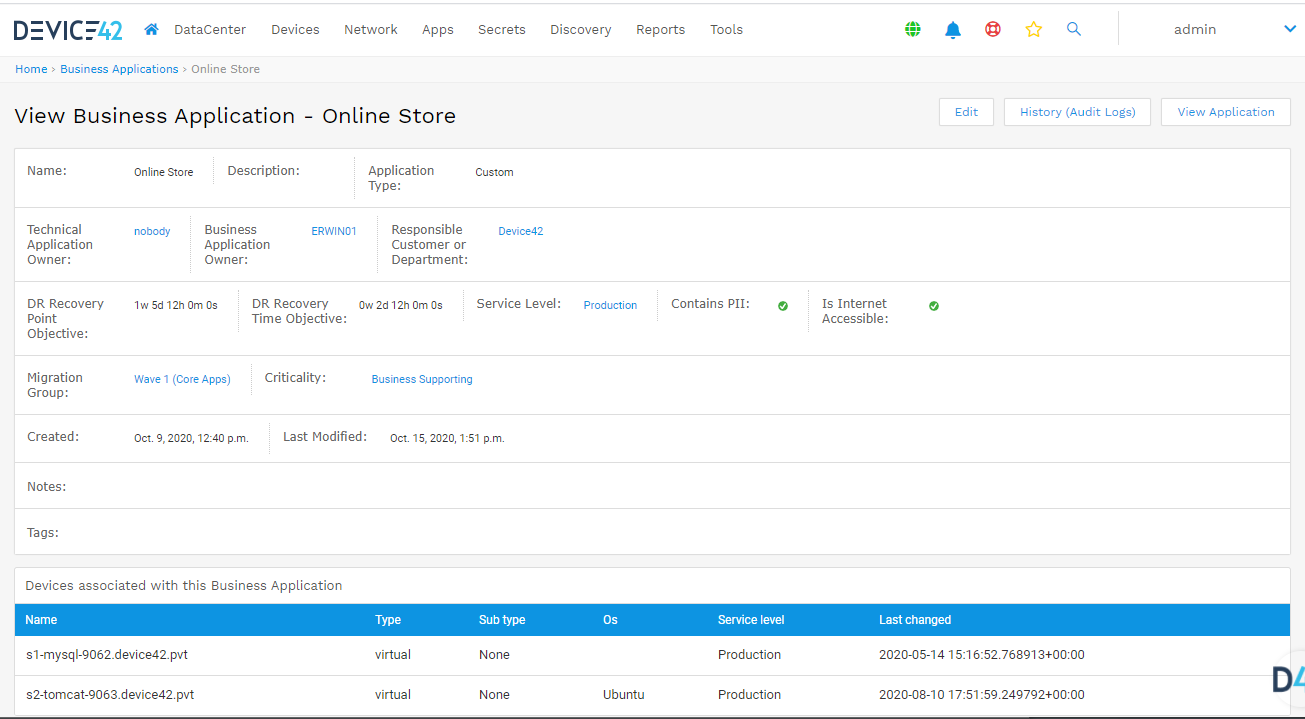1305x719 pixels.
Task: Sort devices by Service level column header
Action: coord(751,620)
